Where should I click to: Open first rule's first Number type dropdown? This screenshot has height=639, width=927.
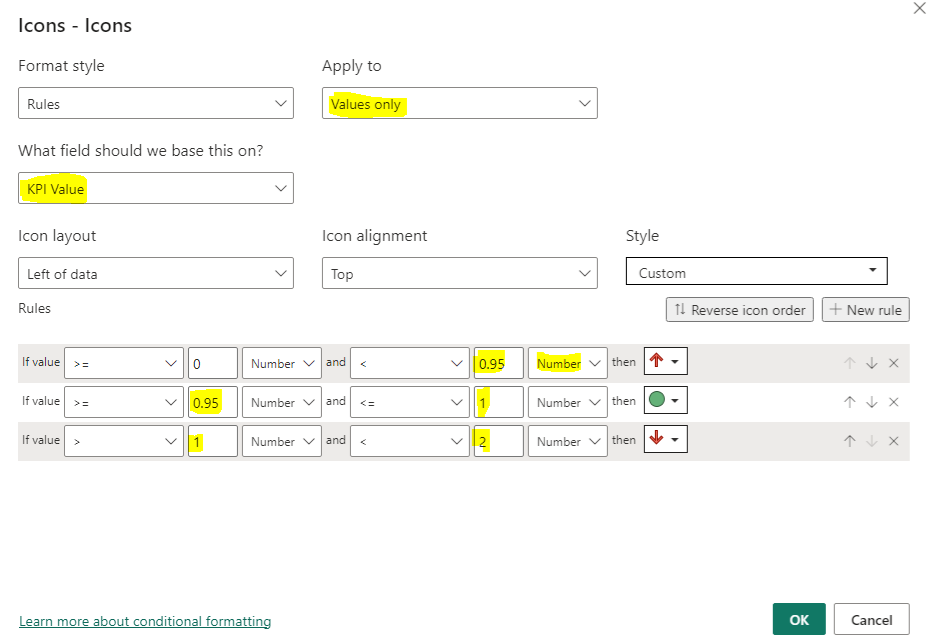282,363
